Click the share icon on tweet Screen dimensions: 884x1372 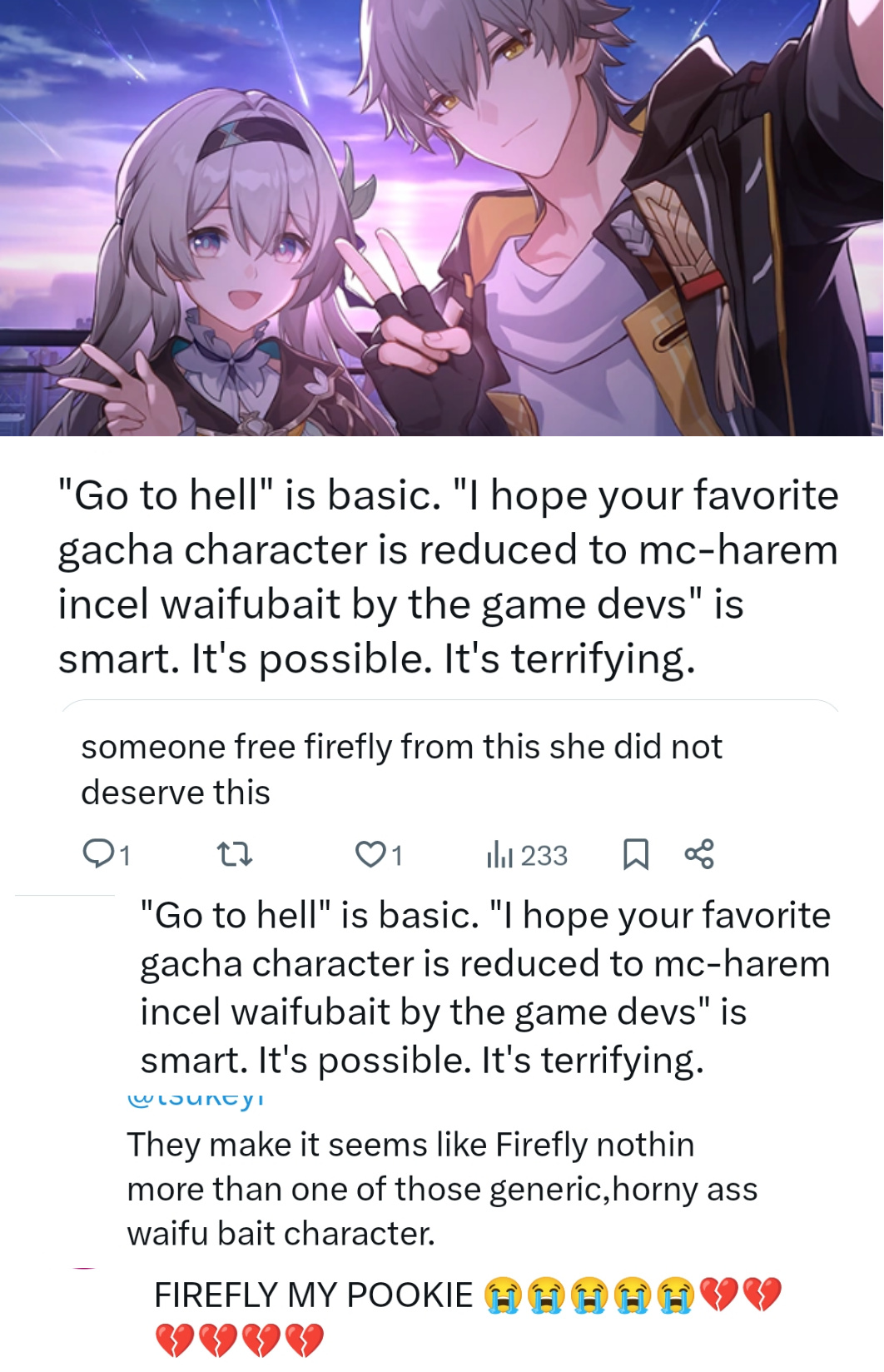pos(699,854)
